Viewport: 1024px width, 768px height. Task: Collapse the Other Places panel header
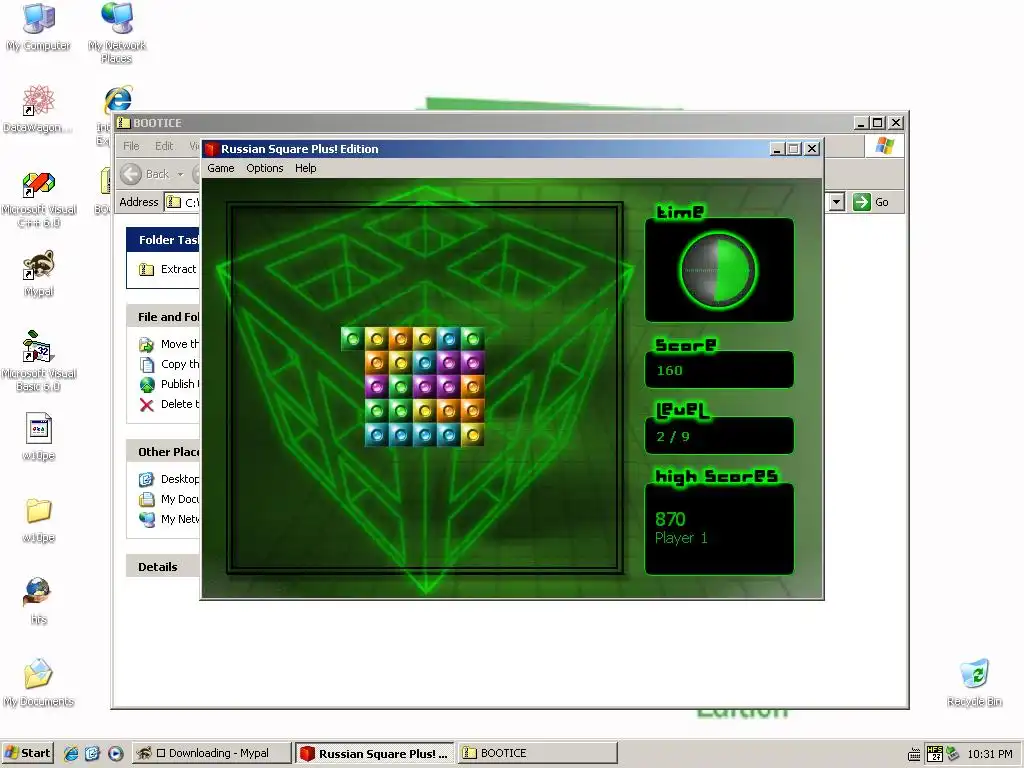click(163, 452)
